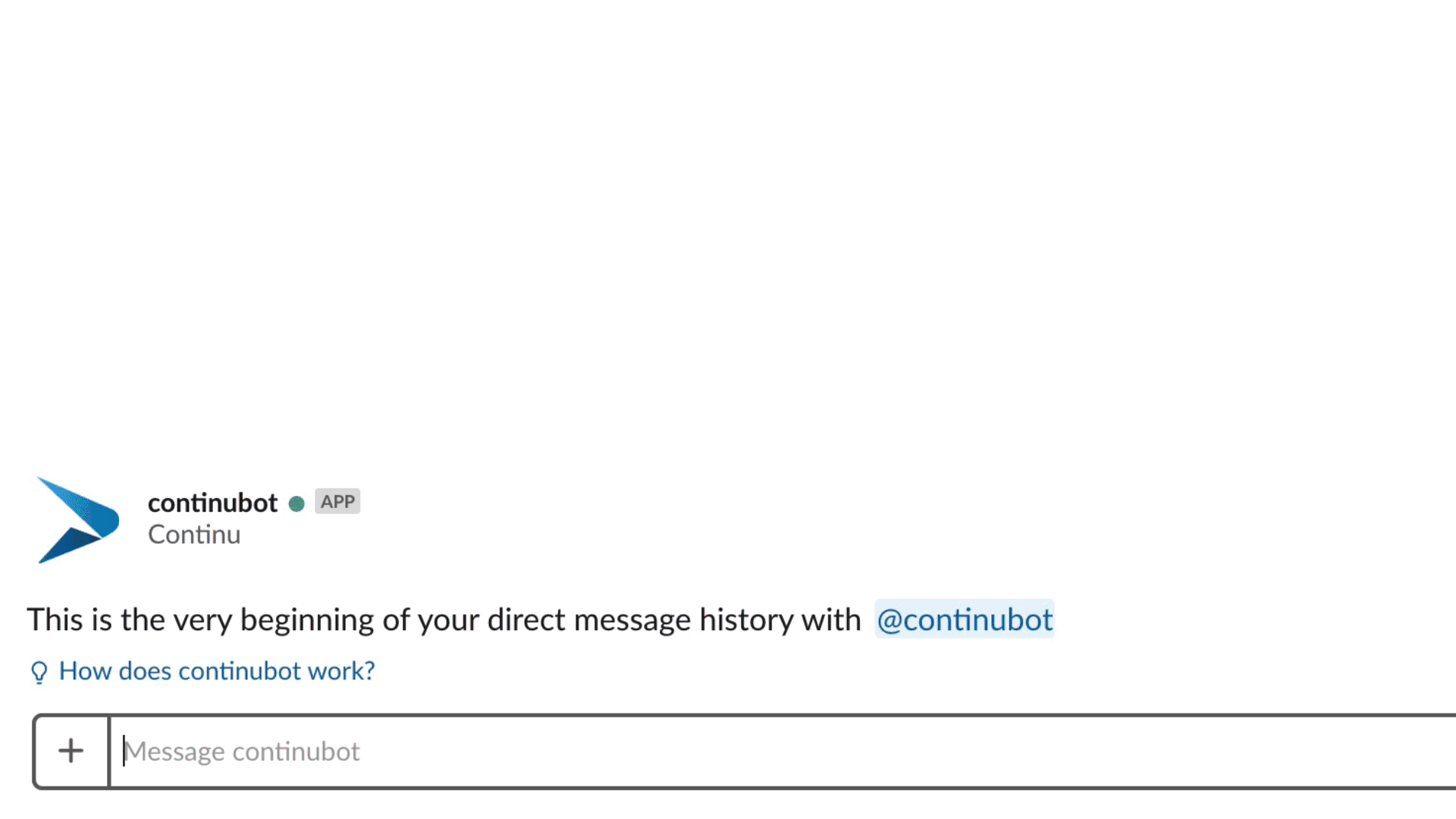
Task: Open "How does continubot work?" link
Action: [217, 671]
